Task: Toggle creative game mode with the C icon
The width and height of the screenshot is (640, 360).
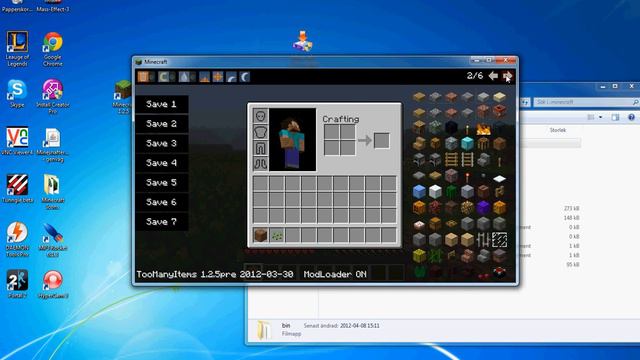Action: point(163,76)
